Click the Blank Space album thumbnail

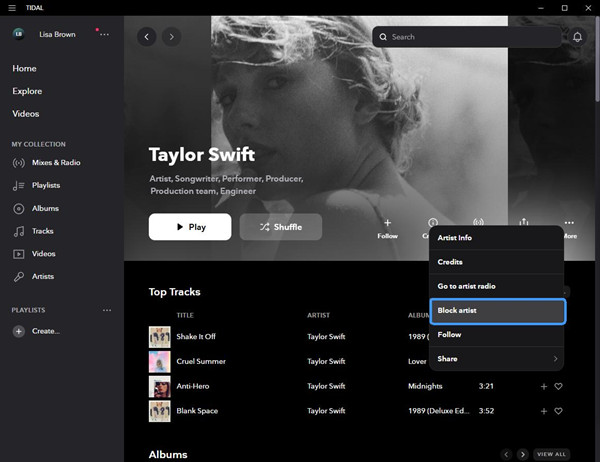click(160, 411)
